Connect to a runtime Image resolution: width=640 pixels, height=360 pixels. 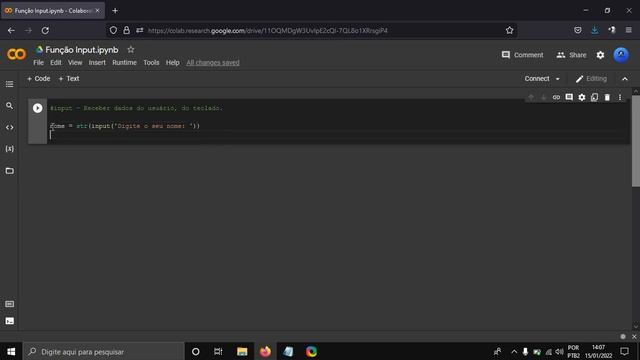click(x=537, y=79)
